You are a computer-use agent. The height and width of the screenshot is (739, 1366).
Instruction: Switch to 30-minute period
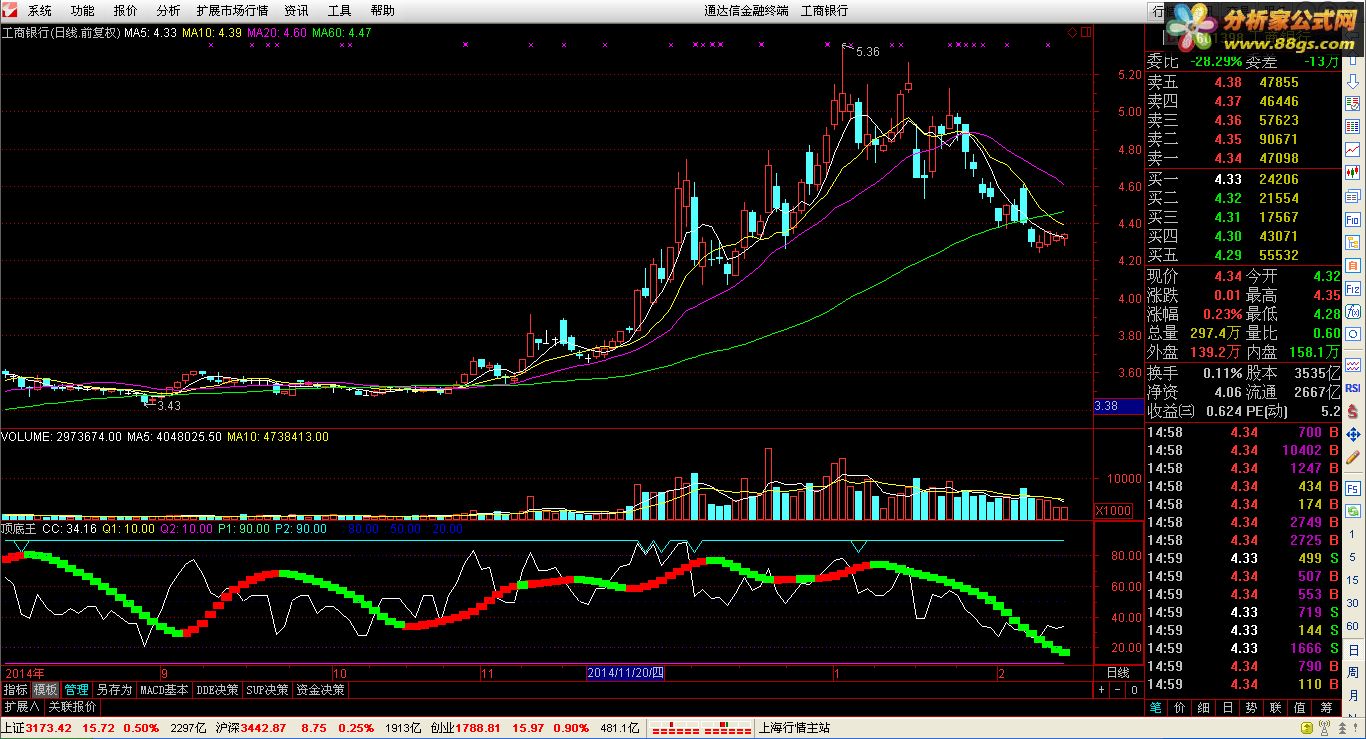[1352, 603]
